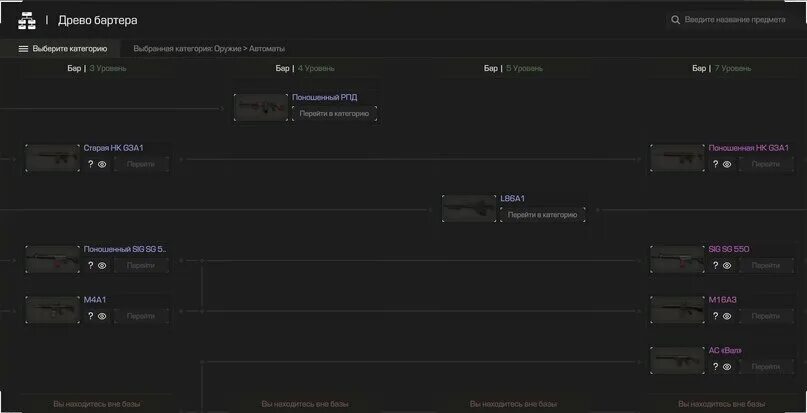Select the "Бар | 4 Уровень" column header
Viewport: 807px width, 413px height.
[x=305, y=68]
